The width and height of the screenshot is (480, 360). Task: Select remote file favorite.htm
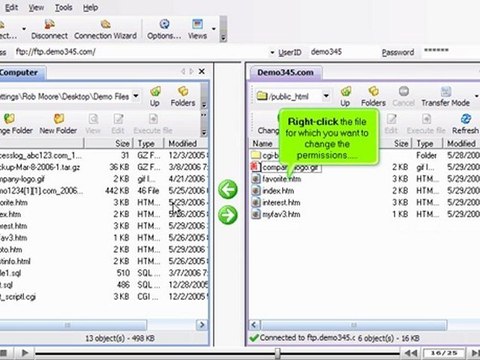point(281,179)
